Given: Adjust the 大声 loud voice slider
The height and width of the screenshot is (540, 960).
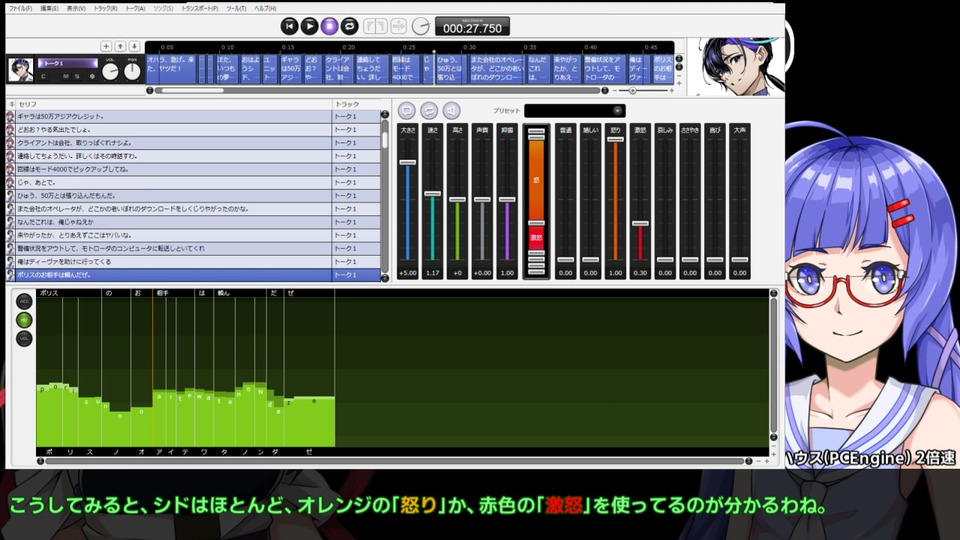Looking at the screenshot, I should [x=740, y=260].
